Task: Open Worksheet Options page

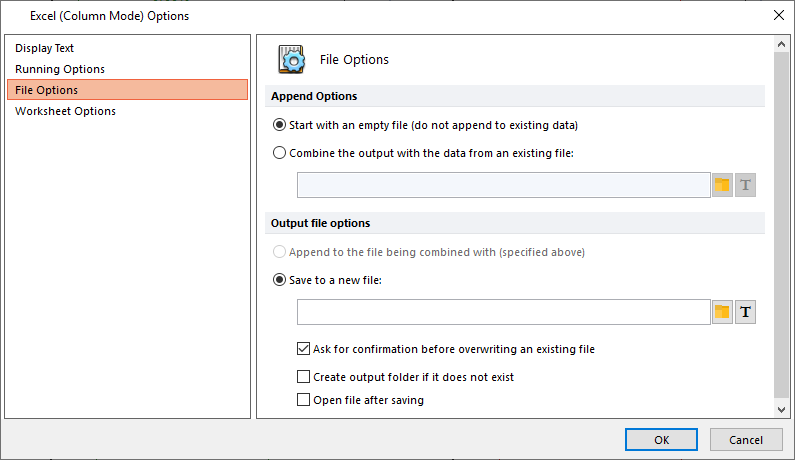Action: [x=127, y=111]
